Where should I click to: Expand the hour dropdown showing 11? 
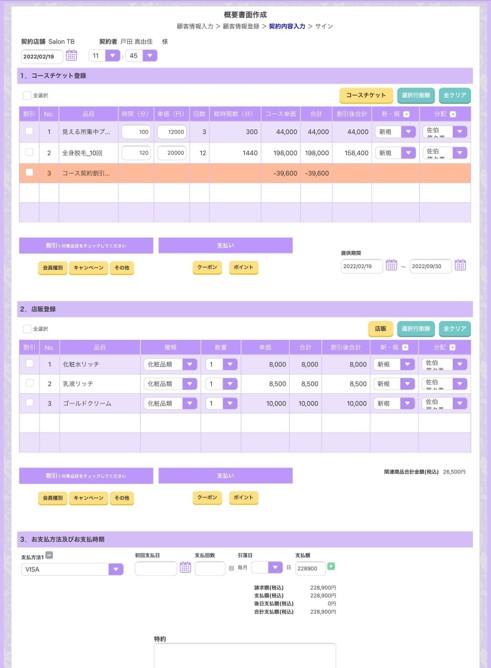pos(112,55)
